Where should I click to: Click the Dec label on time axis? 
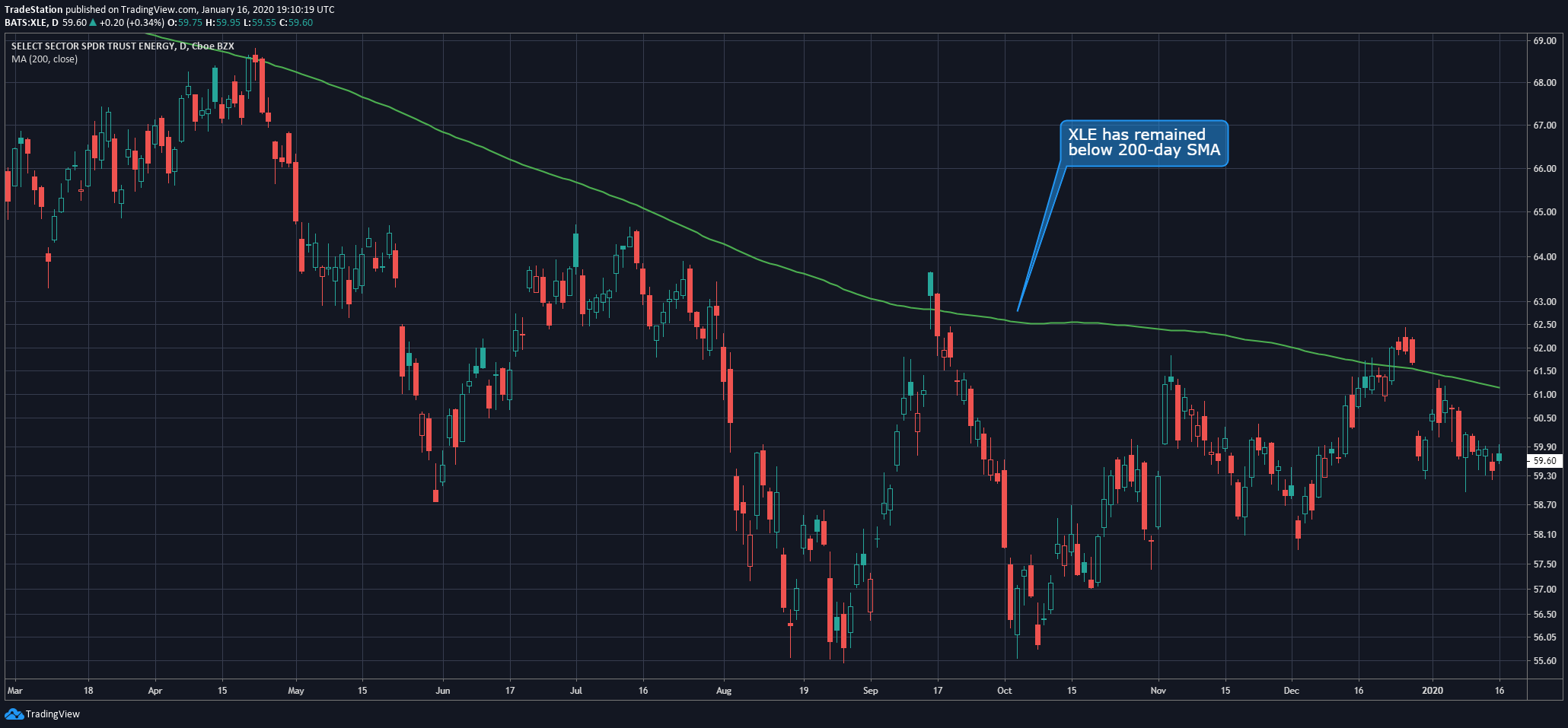point(1292,691)
